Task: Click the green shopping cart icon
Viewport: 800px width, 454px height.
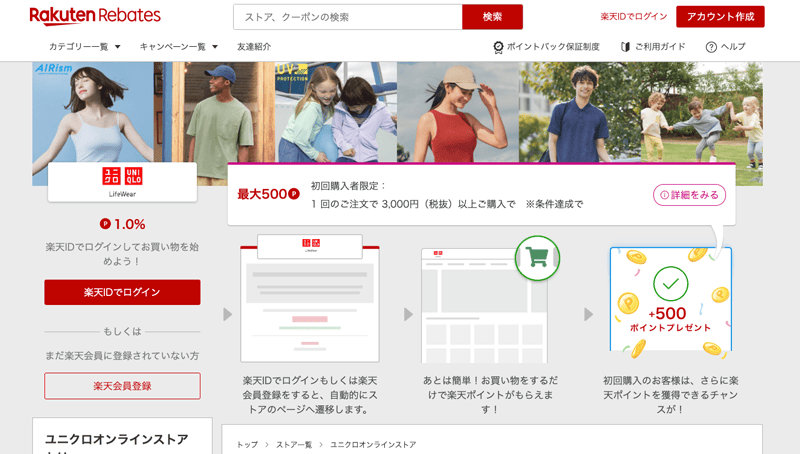Action: pyautogui.click(x=537, y=258)
